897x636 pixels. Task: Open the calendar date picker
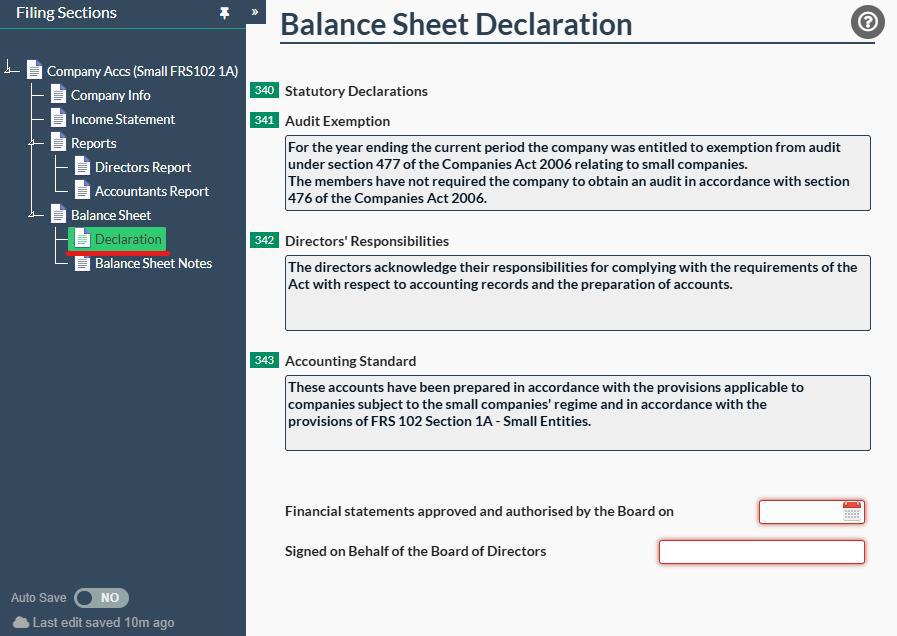point(851,511)
